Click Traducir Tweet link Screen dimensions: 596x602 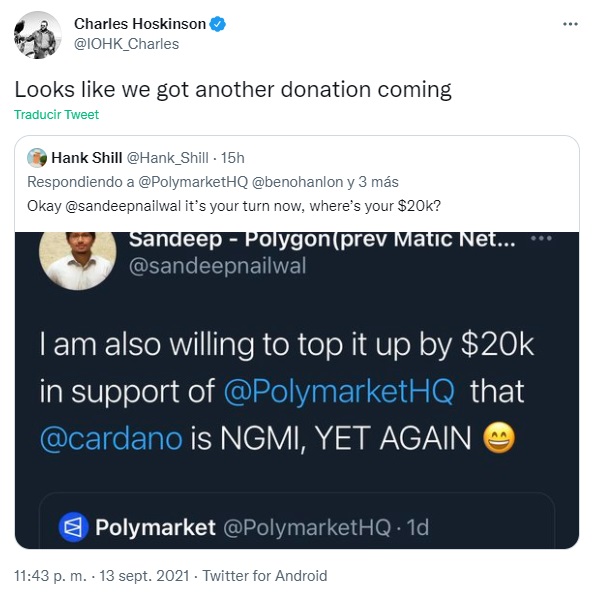click(x=56, y=114)
